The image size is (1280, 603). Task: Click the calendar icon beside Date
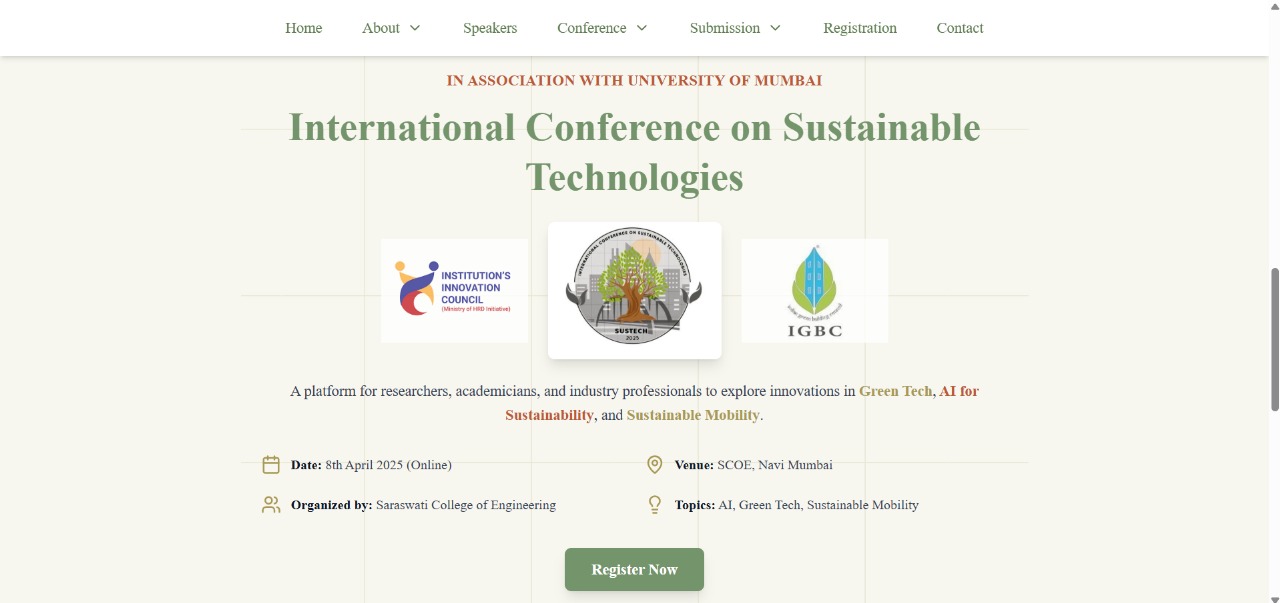click(271, 465)
